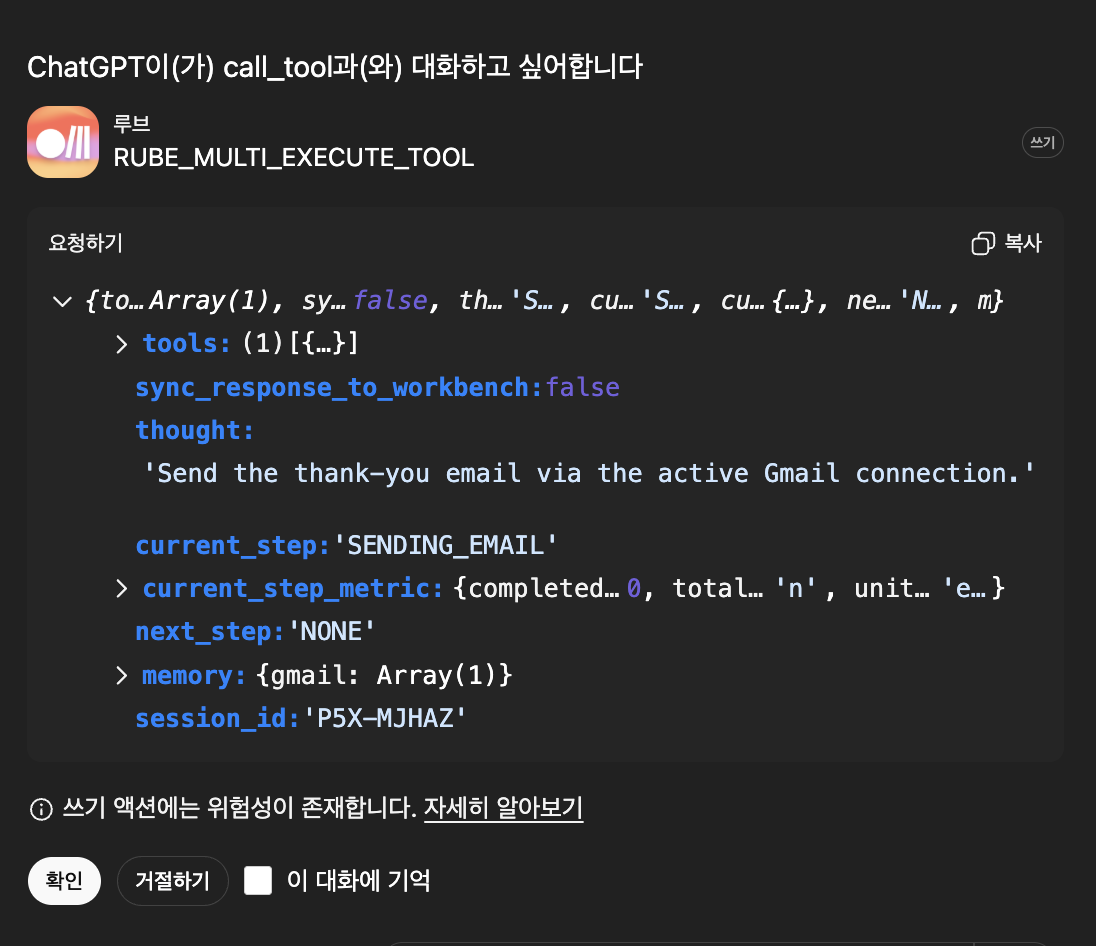The width and height of the screenshot is (1096, 946).
Task: Click the 이 대화에 기억 label text
Action: coord(359,880)
